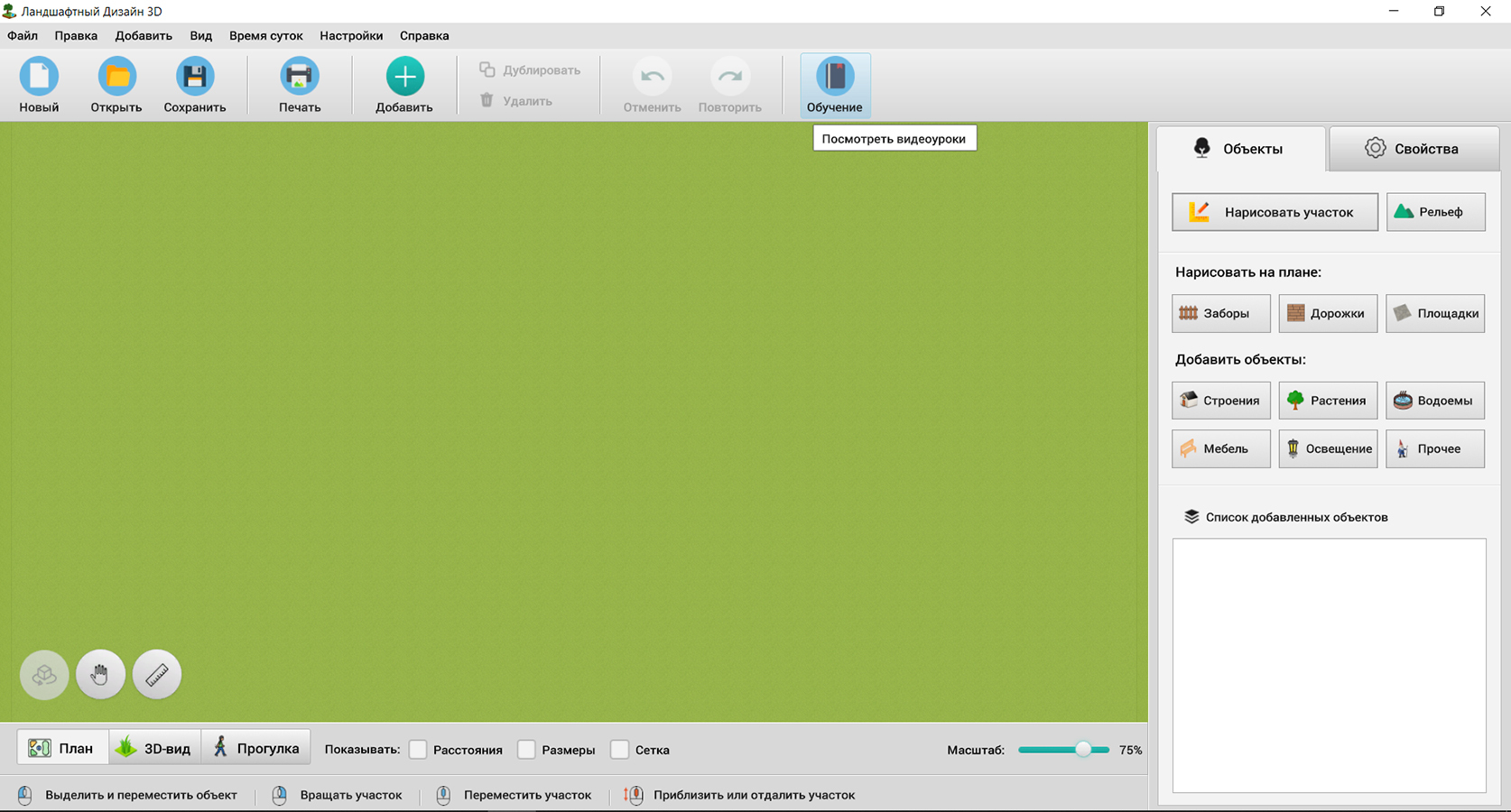Open the Справка menu
1511x812 pixels.
point(424,36)
